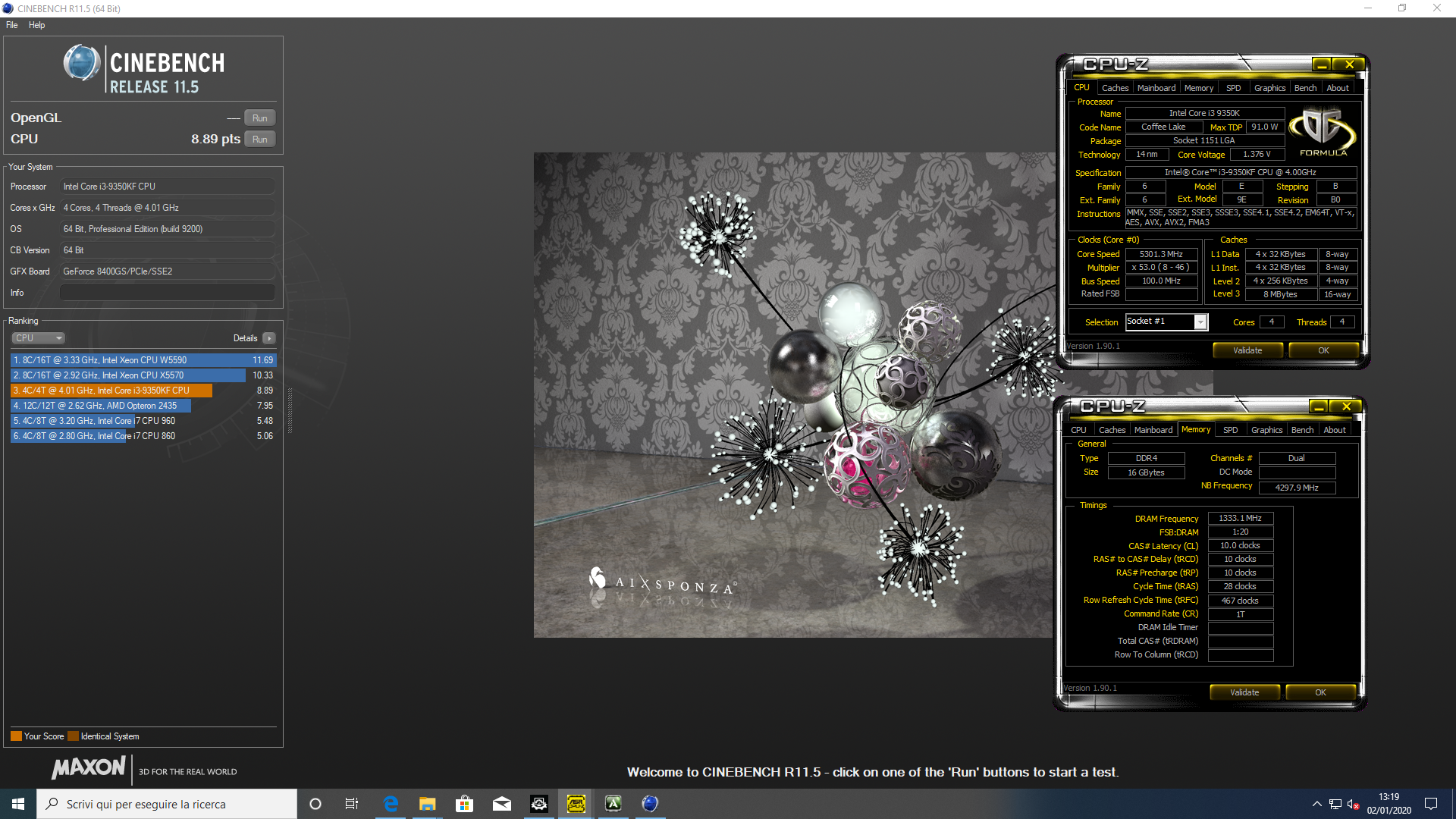This screenshot has height=819, width=1456.
Task: Select ranking entry Core i7 CPU 860
Action: 143,436
